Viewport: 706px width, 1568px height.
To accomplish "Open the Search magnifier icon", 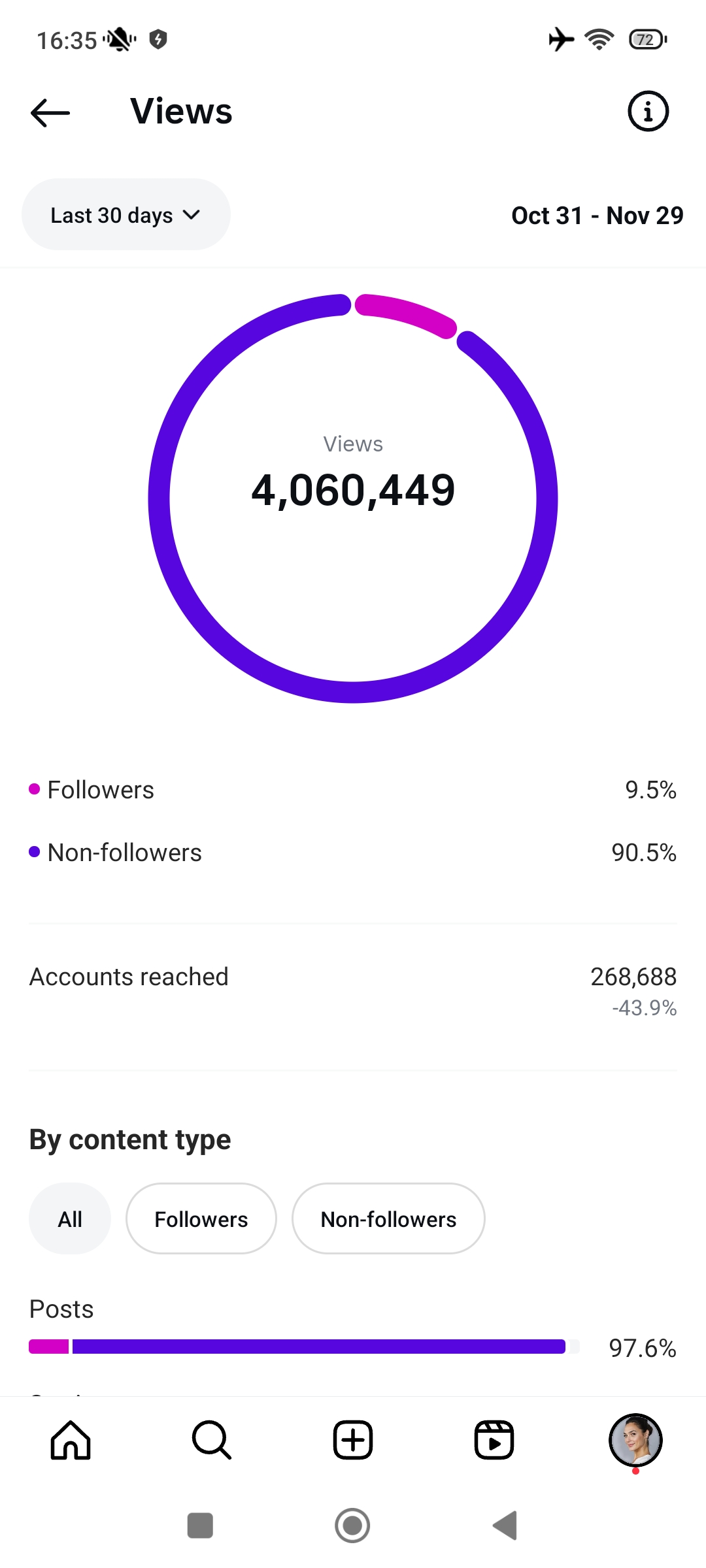I will click(212, 1440).
